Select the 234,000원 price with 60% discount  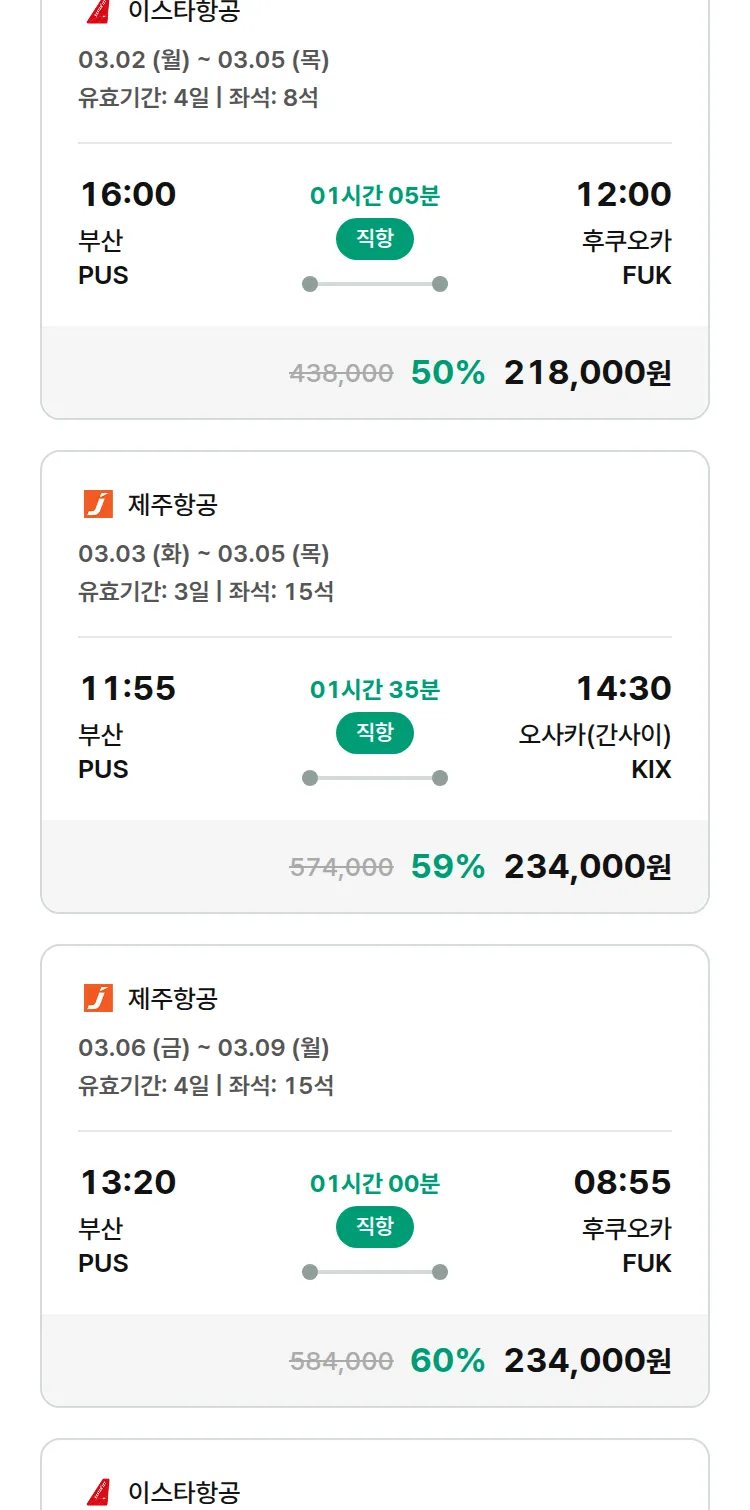(x=587, y=1361)
